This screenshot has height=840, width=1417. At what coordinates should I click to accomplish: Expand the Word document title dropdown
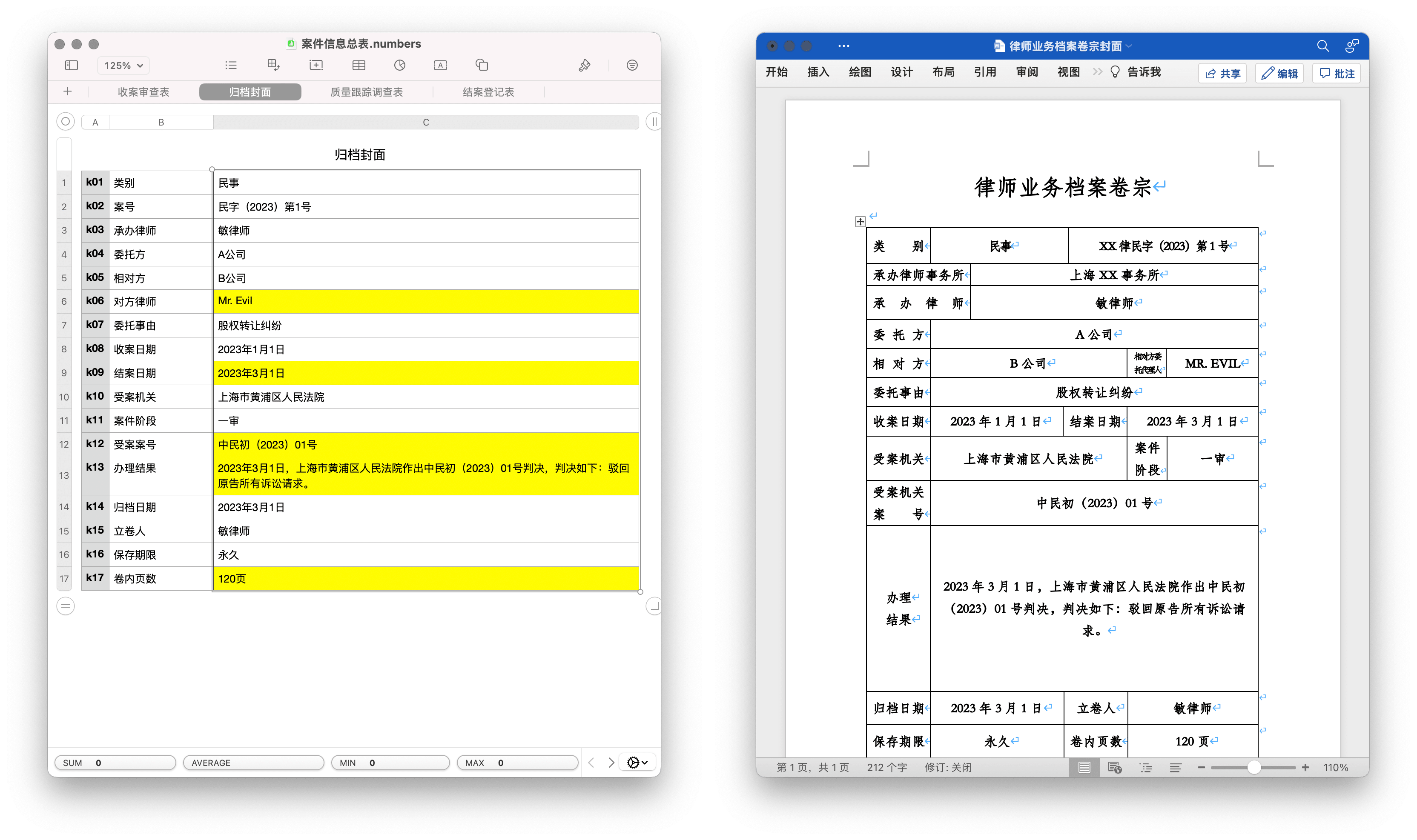(x=1129, y=46)
